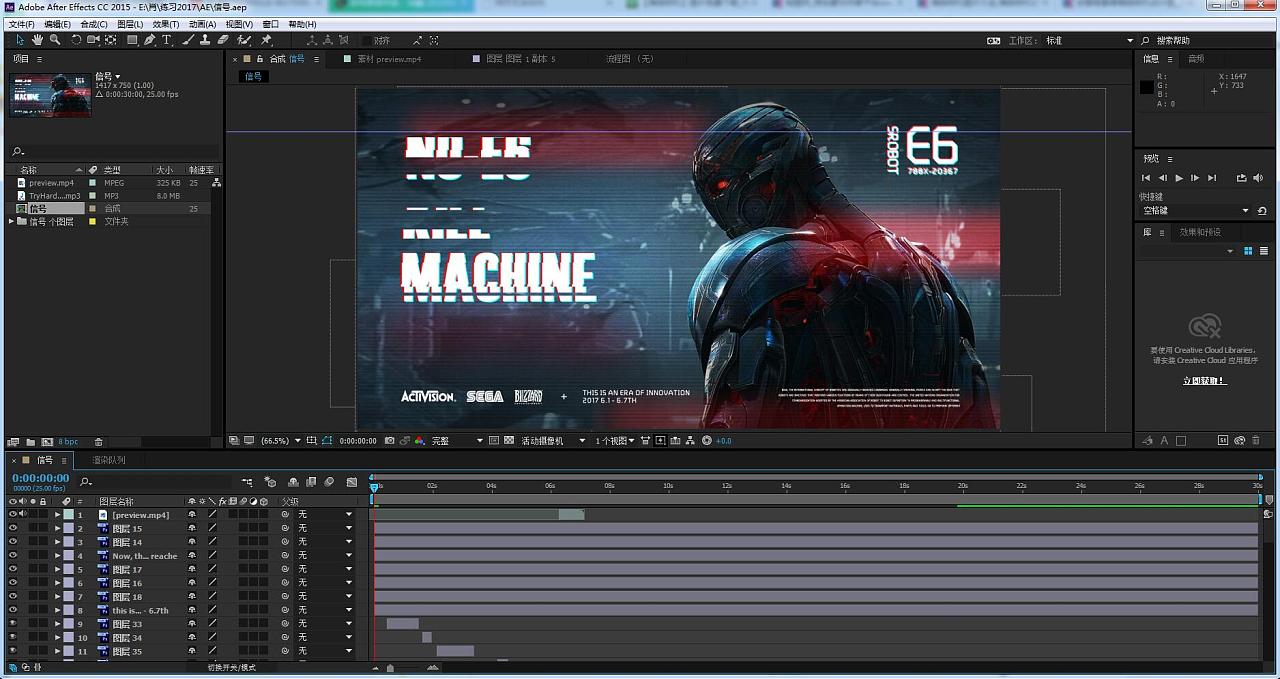Select the Eraser tool
Image resolution: width=1280 pixels, height=679 pixels.
tap(223, 40)
